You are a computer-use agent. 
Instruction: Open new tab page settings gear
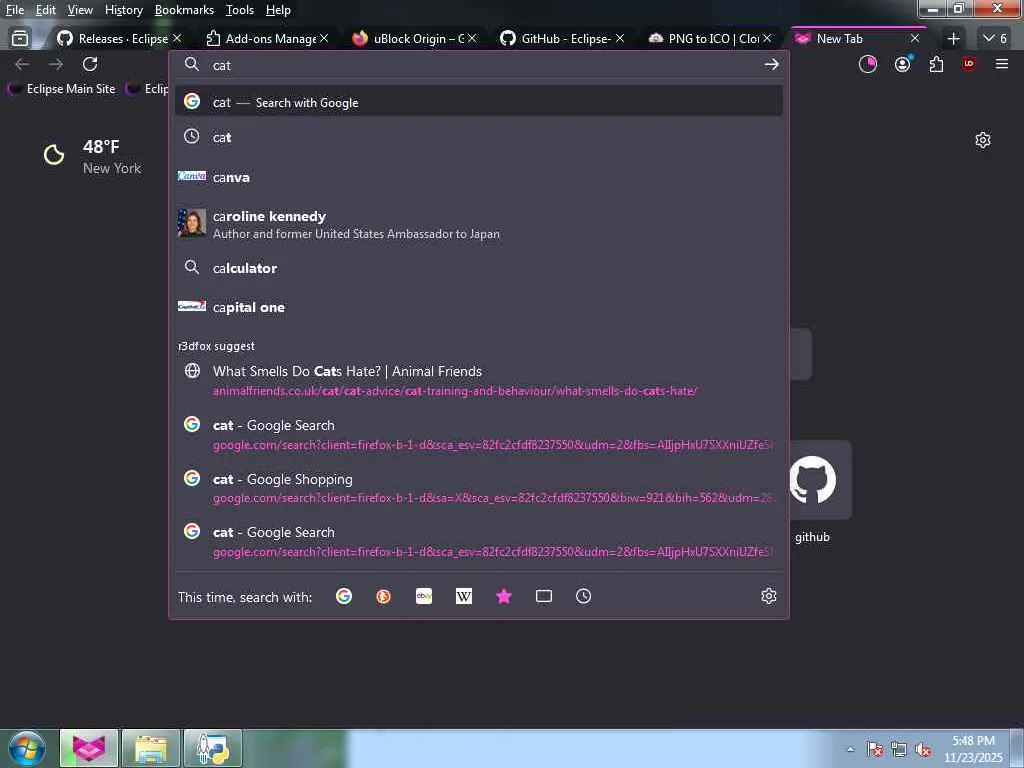point(983,140)
